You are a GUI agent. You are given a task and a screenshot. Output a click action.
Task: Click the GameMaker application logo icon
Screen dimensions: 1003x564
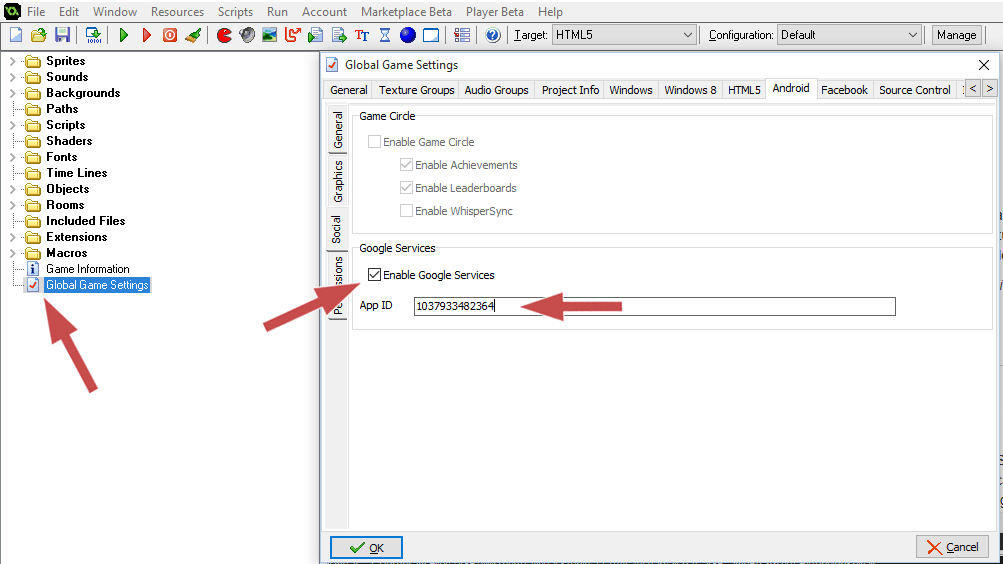coord(12,11)
